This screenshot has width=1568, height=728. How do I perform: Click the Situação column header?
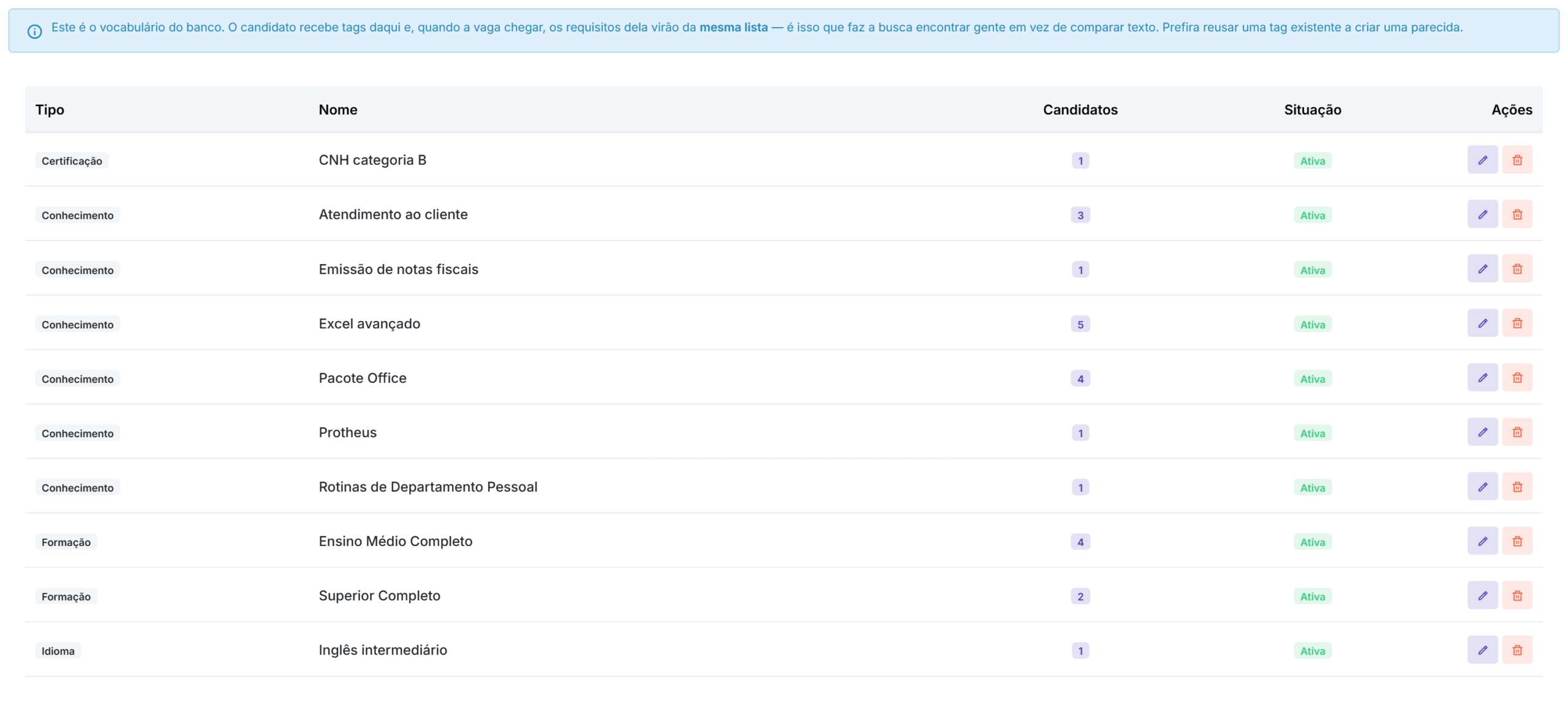click(1312, 110)
